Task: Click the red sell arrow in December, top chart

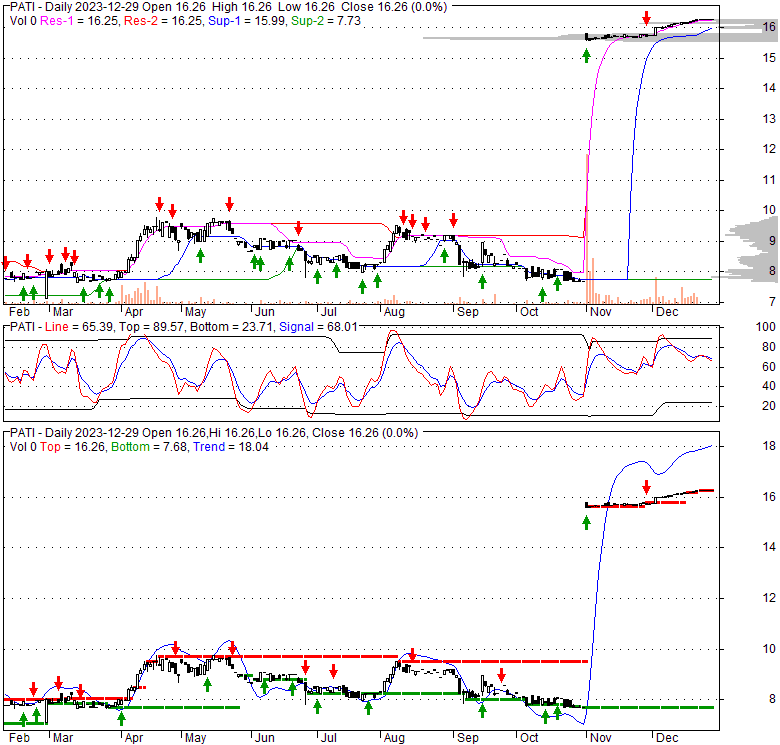Action: coord(646,18)
